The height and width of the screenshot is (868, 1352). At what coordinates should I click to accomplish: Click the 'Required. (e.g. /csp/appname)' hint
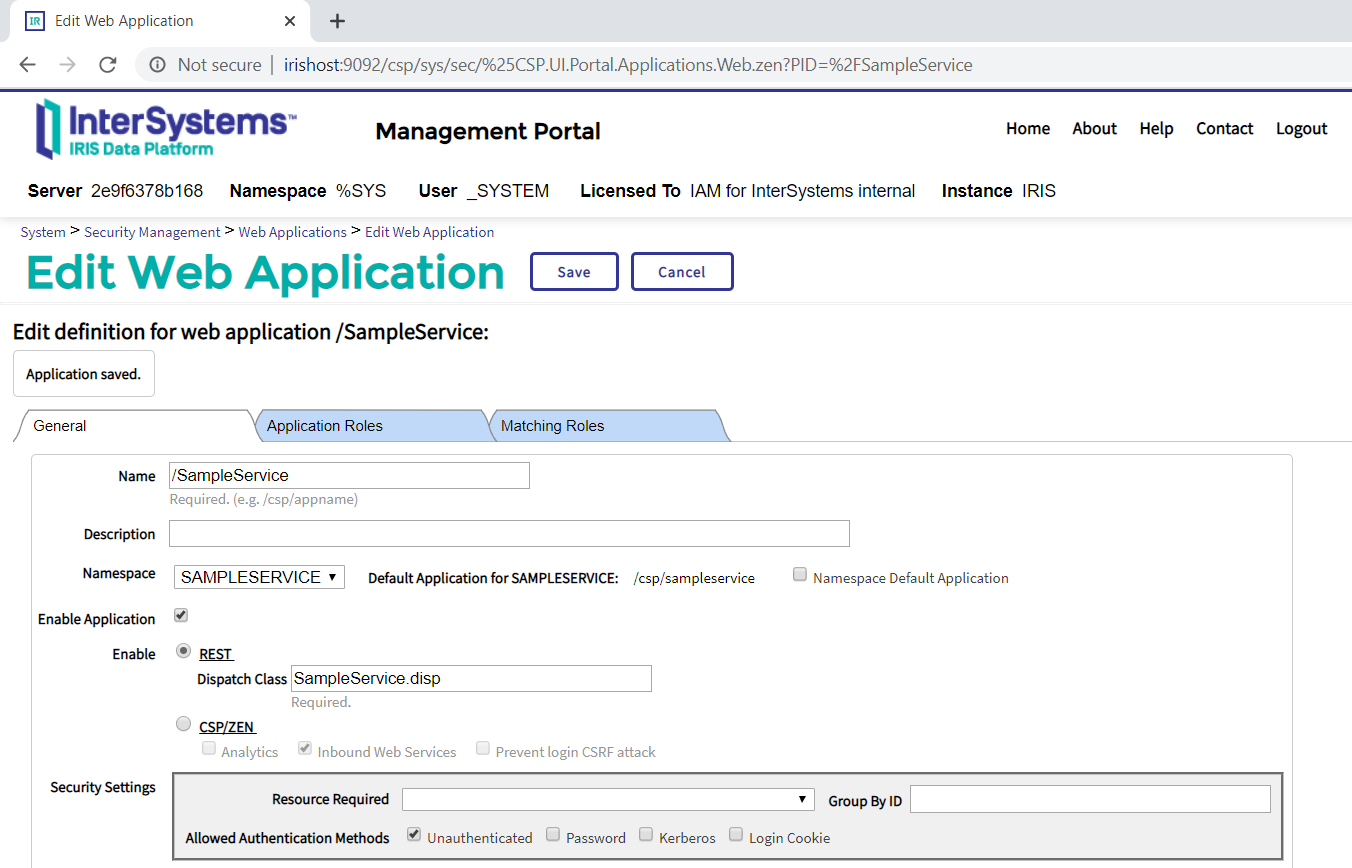click(x=264, y=499)
